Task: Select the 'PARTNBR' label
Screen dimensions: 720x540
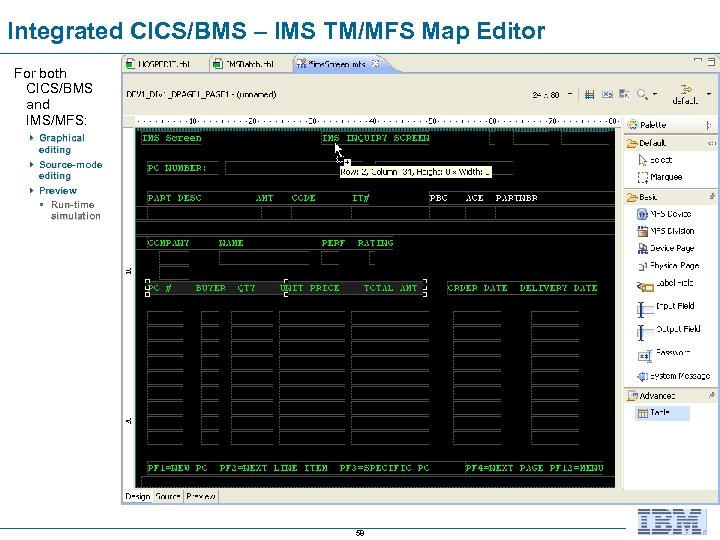Action: (x=516, y=198)
